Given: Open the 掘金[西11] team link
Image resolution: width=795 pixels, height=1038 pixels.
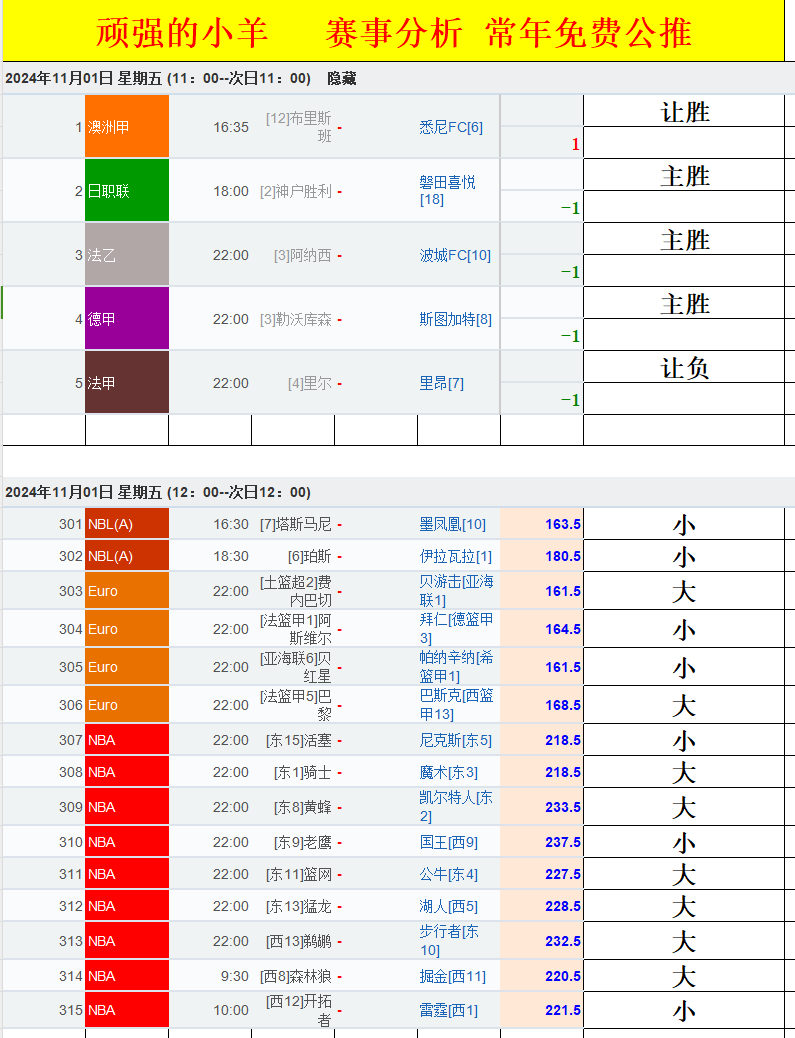Looking at the screenshot, I should point(452,976).
